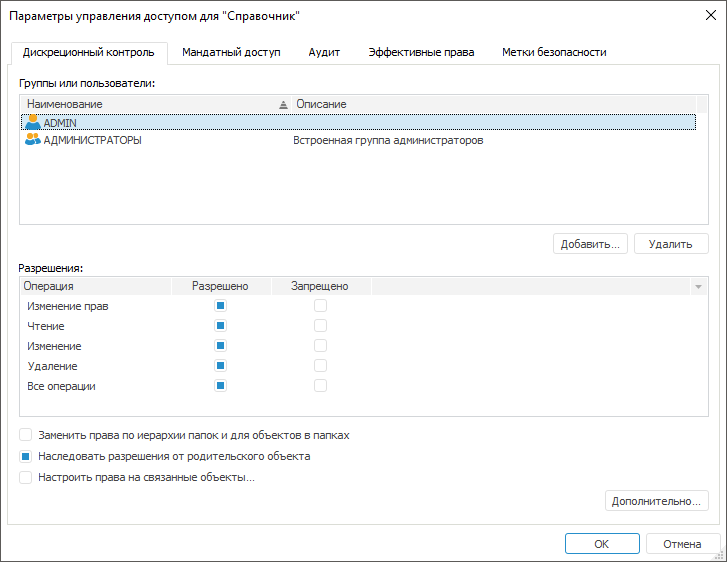Enable replacing rights by folder hierarchy
This screenshot has height=562, width=727.
click(26, 436)
